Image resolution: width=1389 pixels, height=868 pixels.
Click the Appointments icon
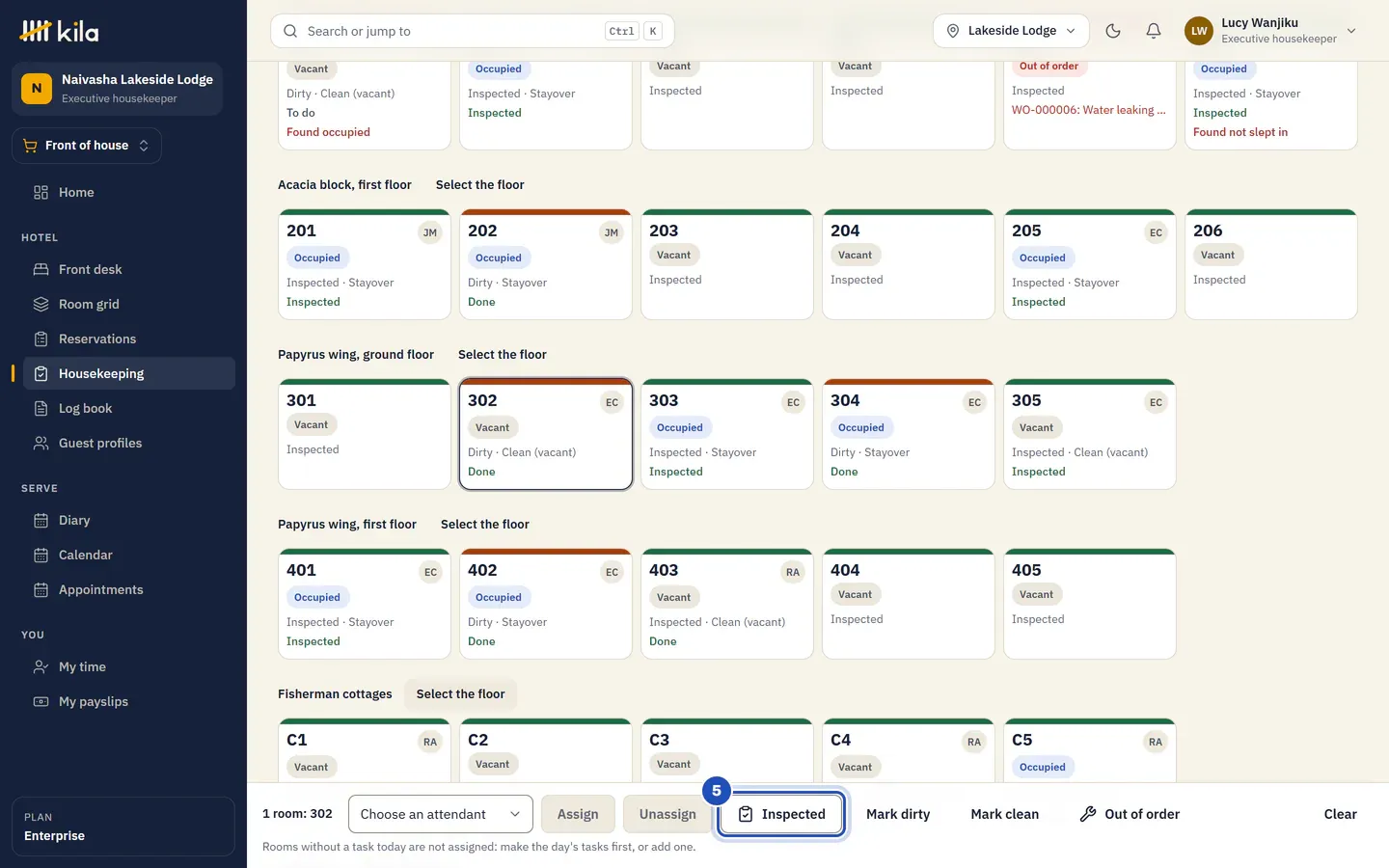41,589
